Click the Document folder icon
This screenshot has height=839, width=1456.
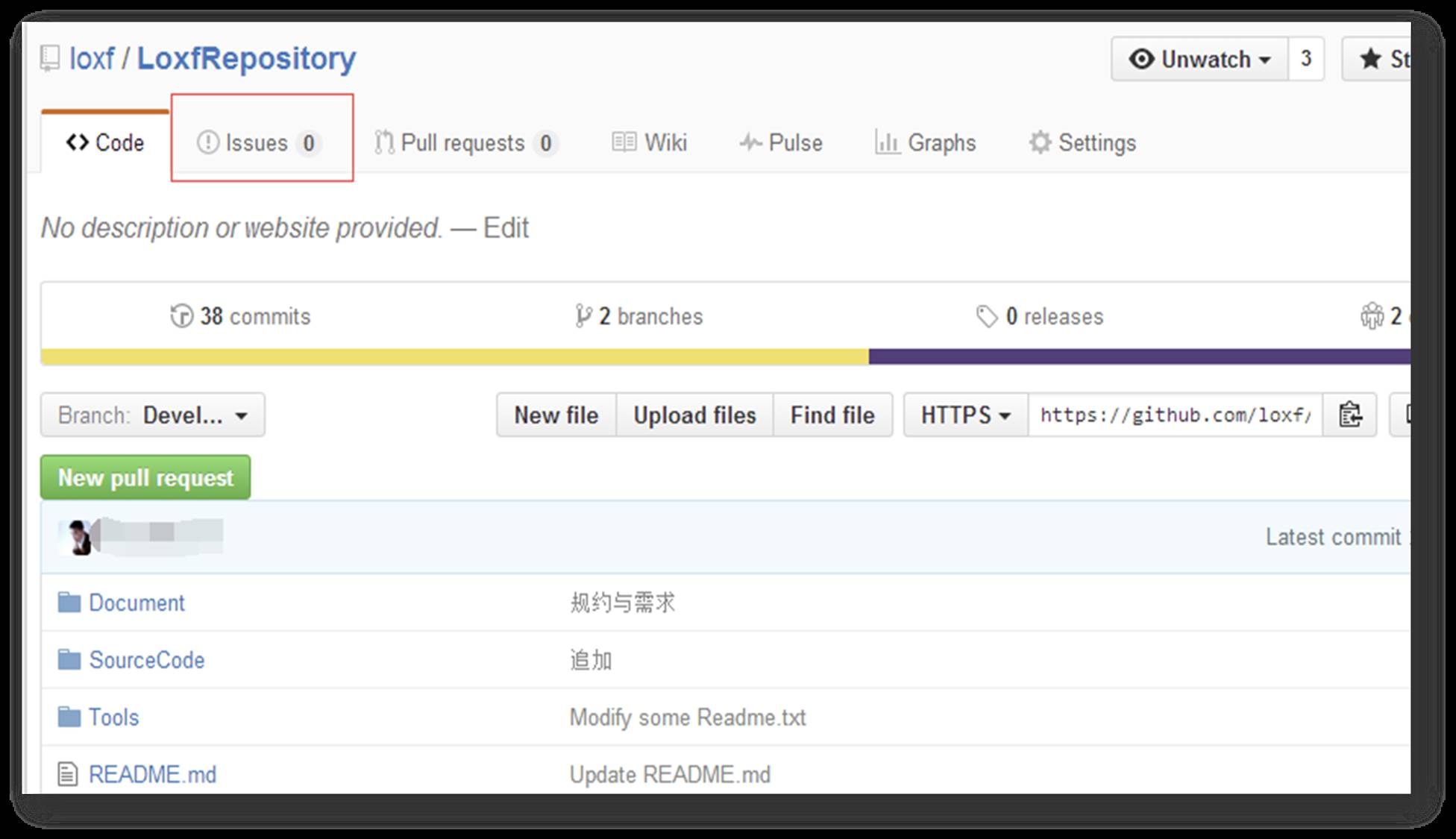(69, 602)
